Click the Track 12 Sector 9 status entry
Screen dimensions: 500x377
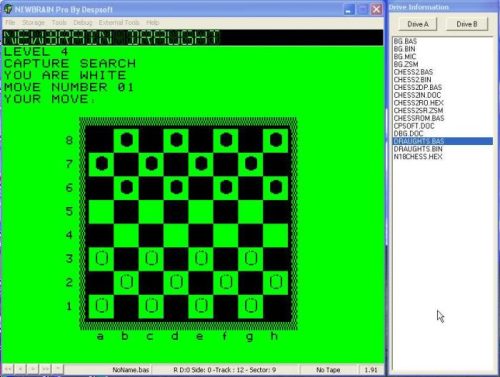224,370
